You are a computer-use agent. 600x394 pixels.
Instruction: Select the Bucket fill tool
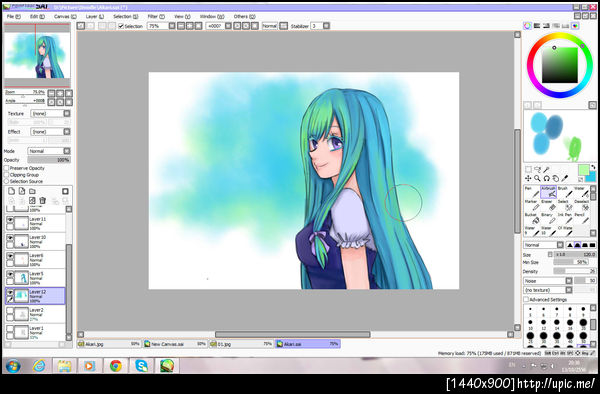pyautogui.click(x=531, y=218)
